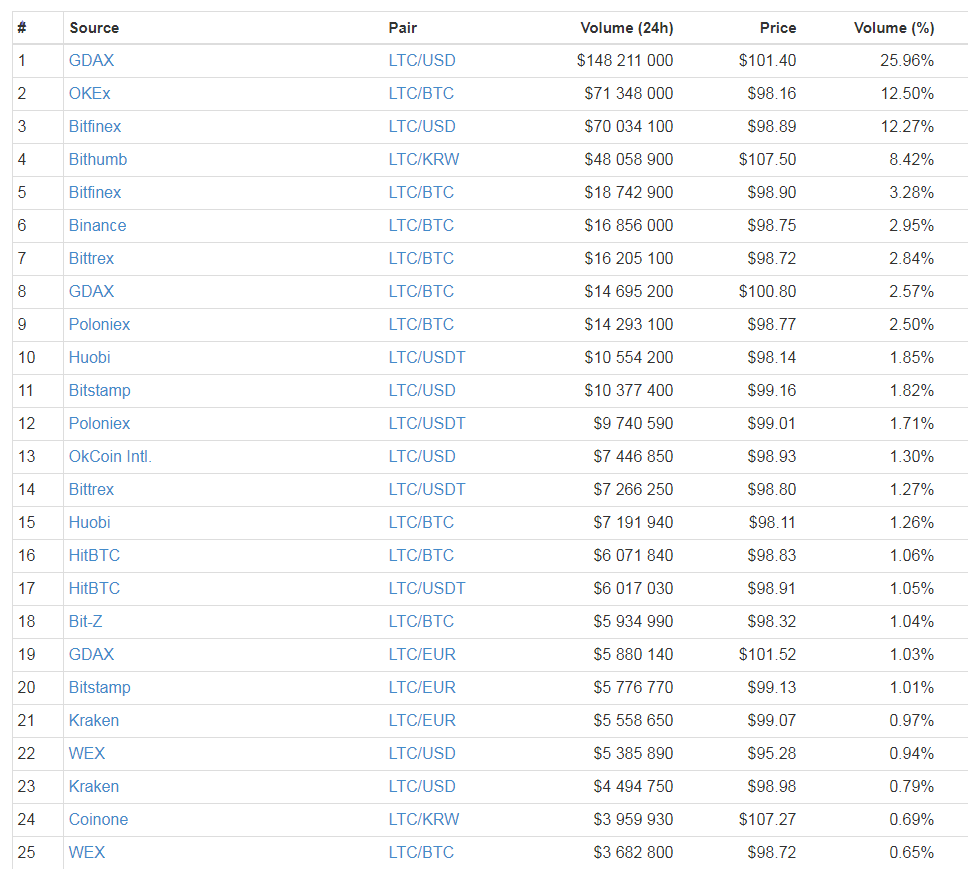Sort by the Volume (%) column header
The width and height of the screenshot is (968, 869).
894,28
